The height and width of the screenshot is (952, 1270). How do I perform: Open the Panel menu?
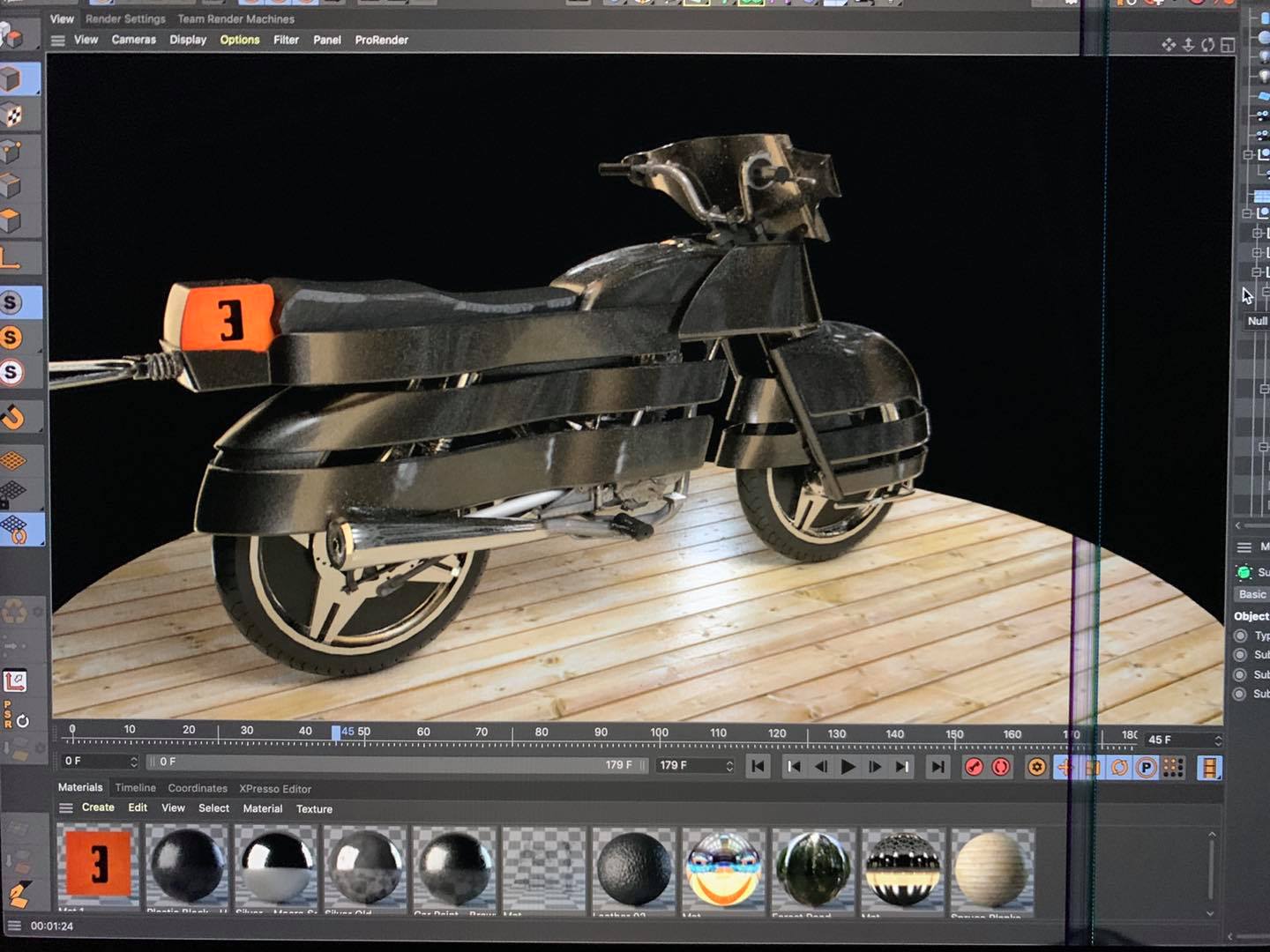(x=327, y=40)
